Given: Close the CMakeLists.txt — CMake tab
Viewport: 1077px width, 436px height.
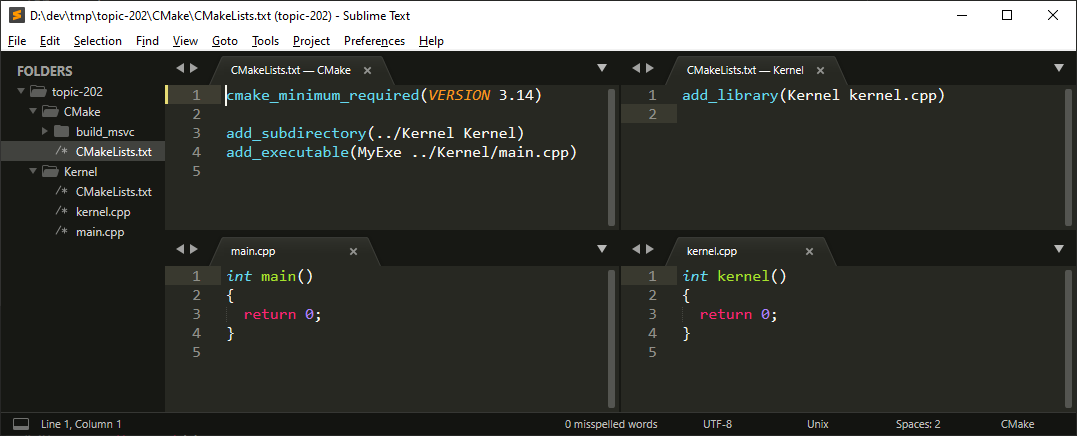Looking at the screenshot, I should [x=367, y=70].
